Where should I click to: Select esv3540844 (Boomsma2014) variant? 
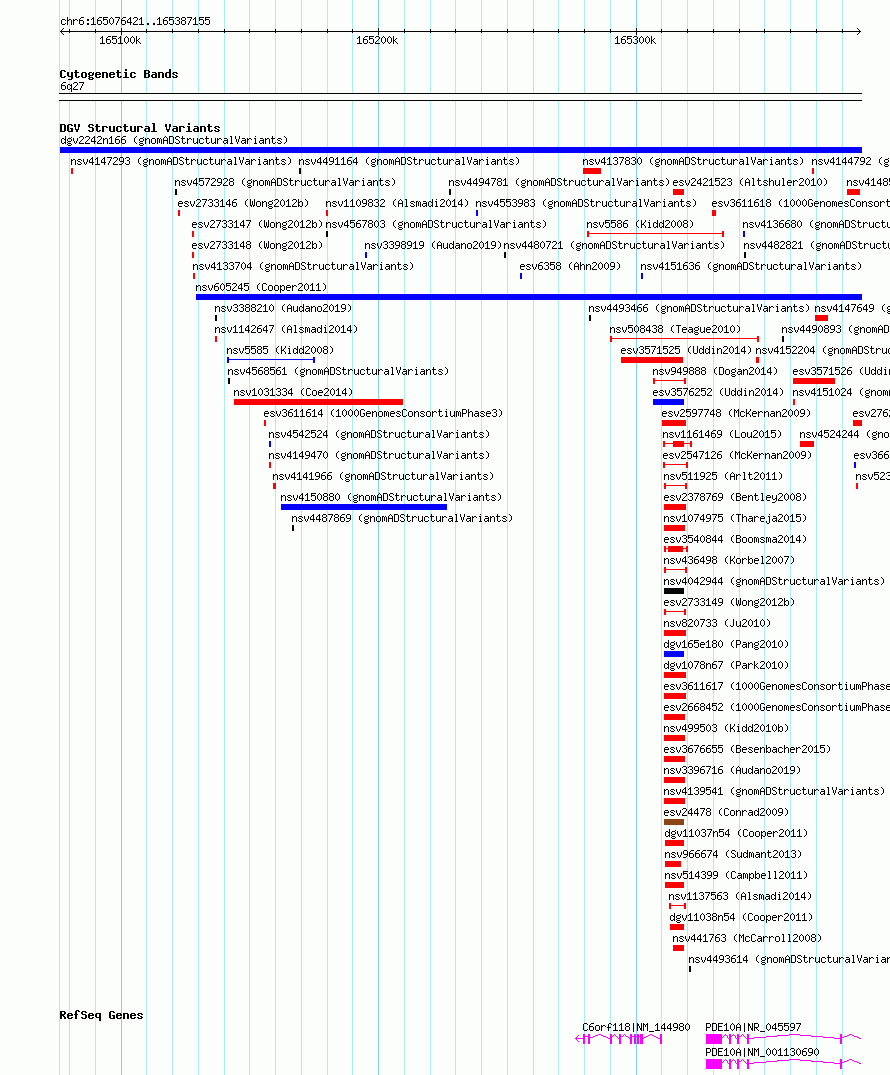[735, 540]
